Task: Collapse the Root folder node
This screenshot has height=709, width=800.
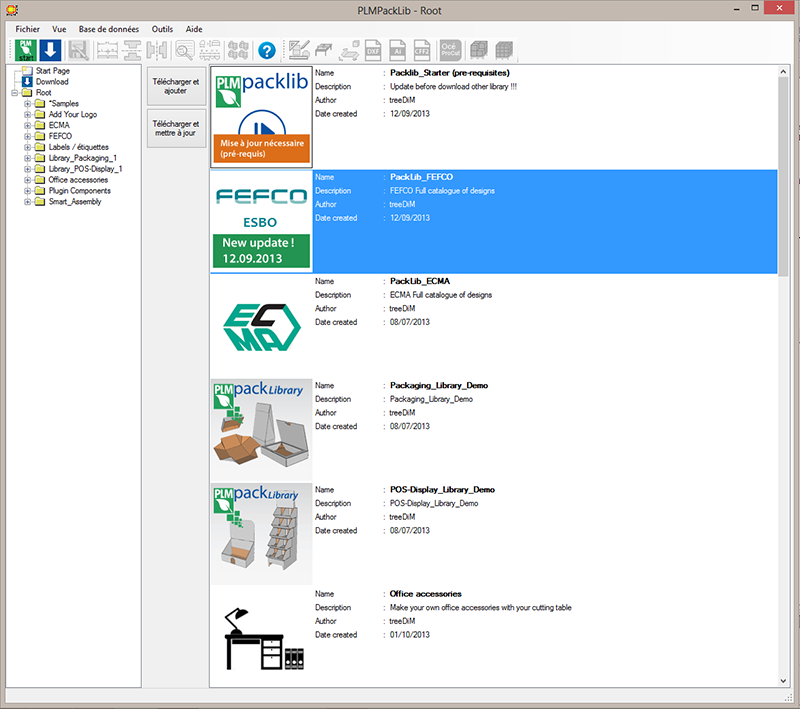Action: point(15,93)
